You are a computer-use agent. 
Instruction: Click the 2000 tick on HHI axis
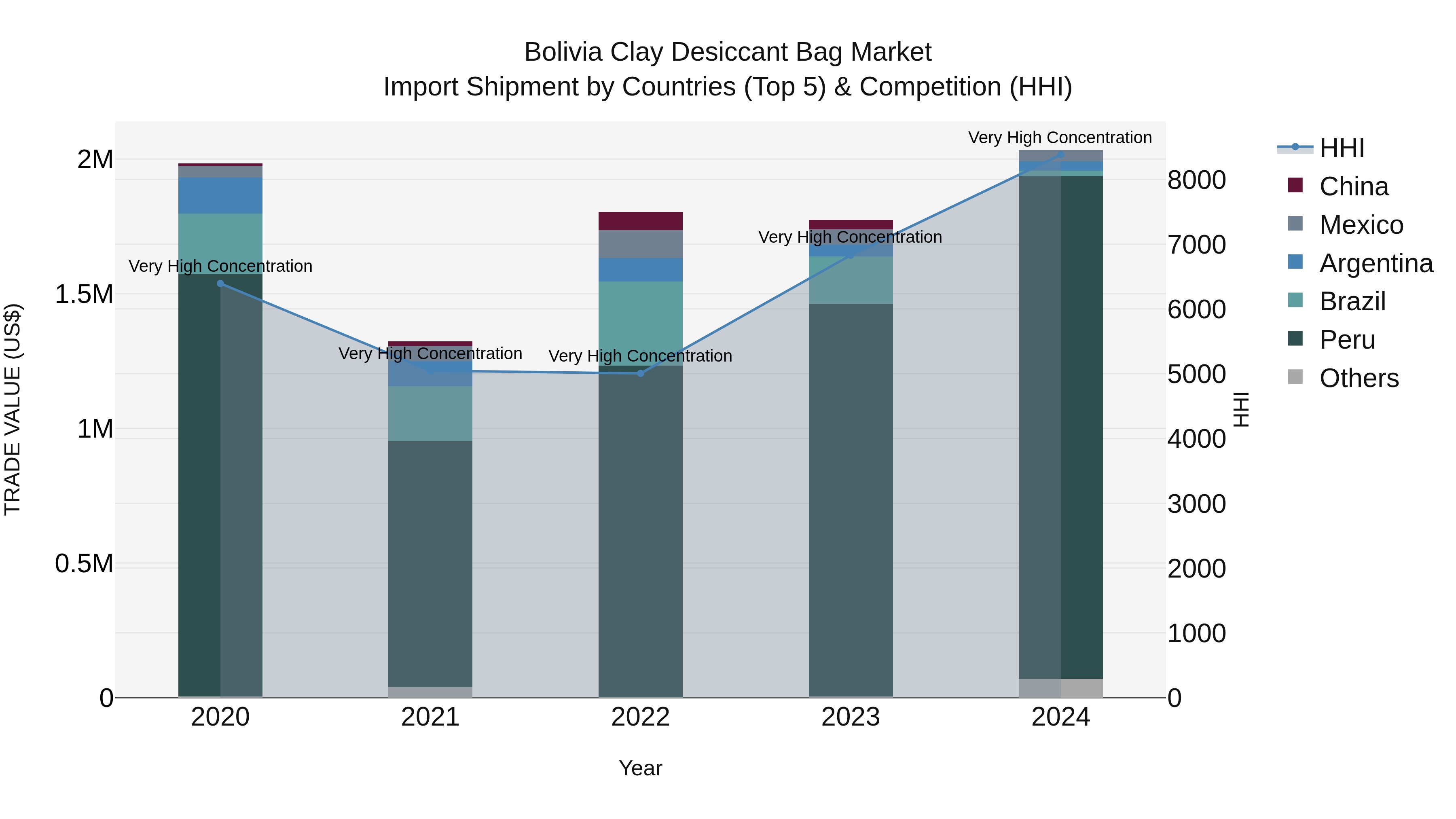1197,569
